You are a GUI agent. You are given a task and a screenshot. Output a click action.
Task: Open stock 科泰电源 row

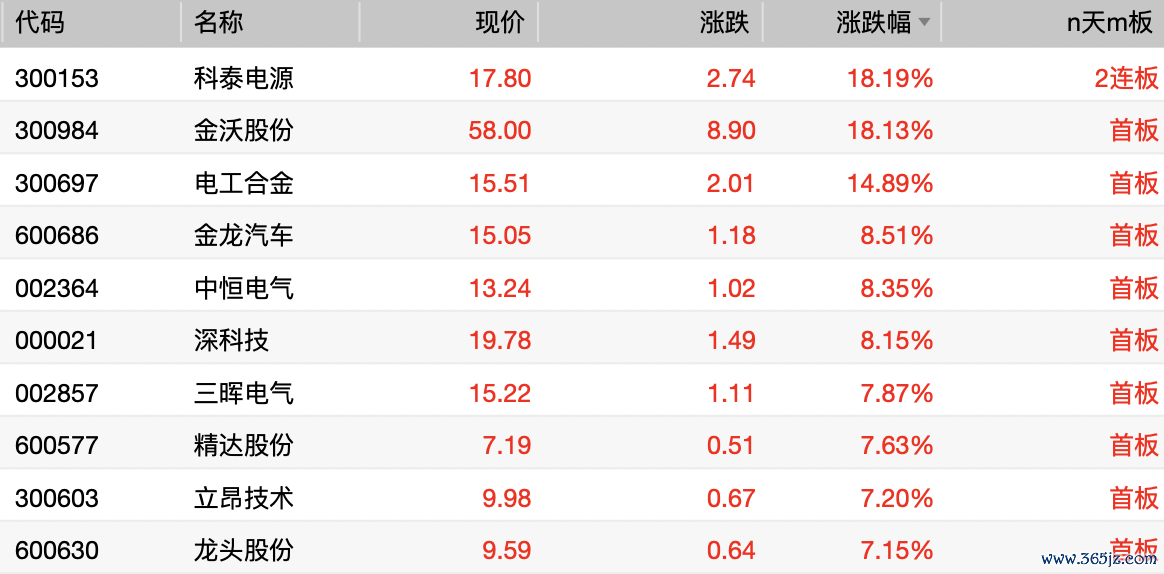582,77
